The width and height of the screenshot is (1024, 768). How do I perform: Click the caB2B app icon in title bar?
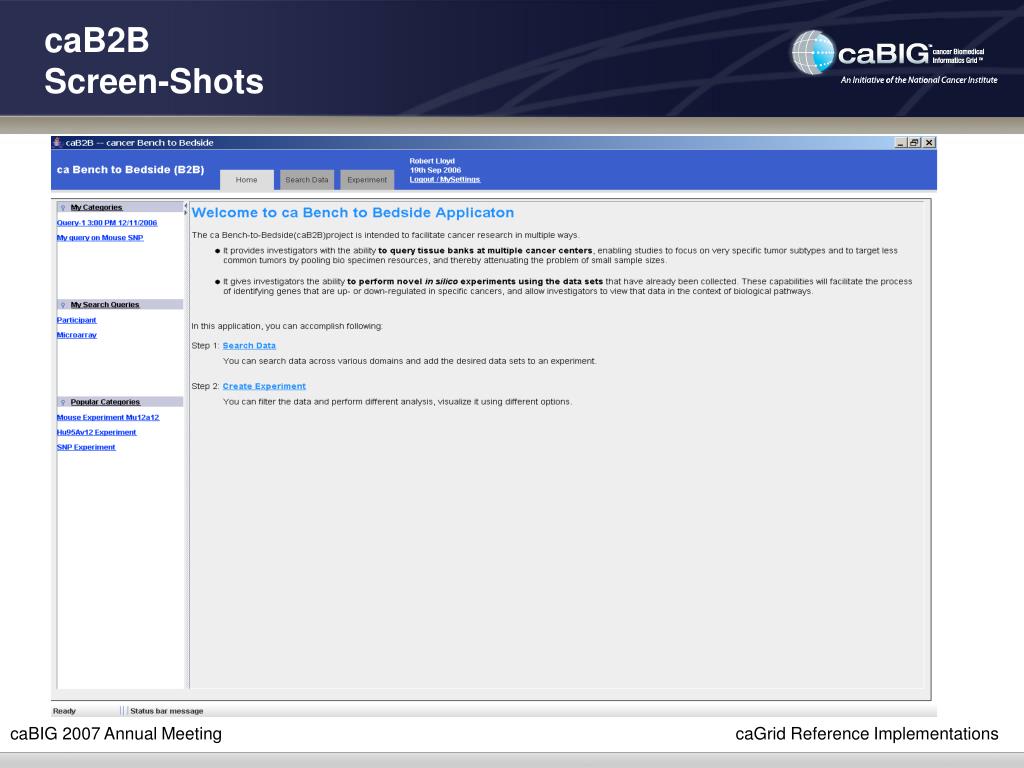pos(57,142)
